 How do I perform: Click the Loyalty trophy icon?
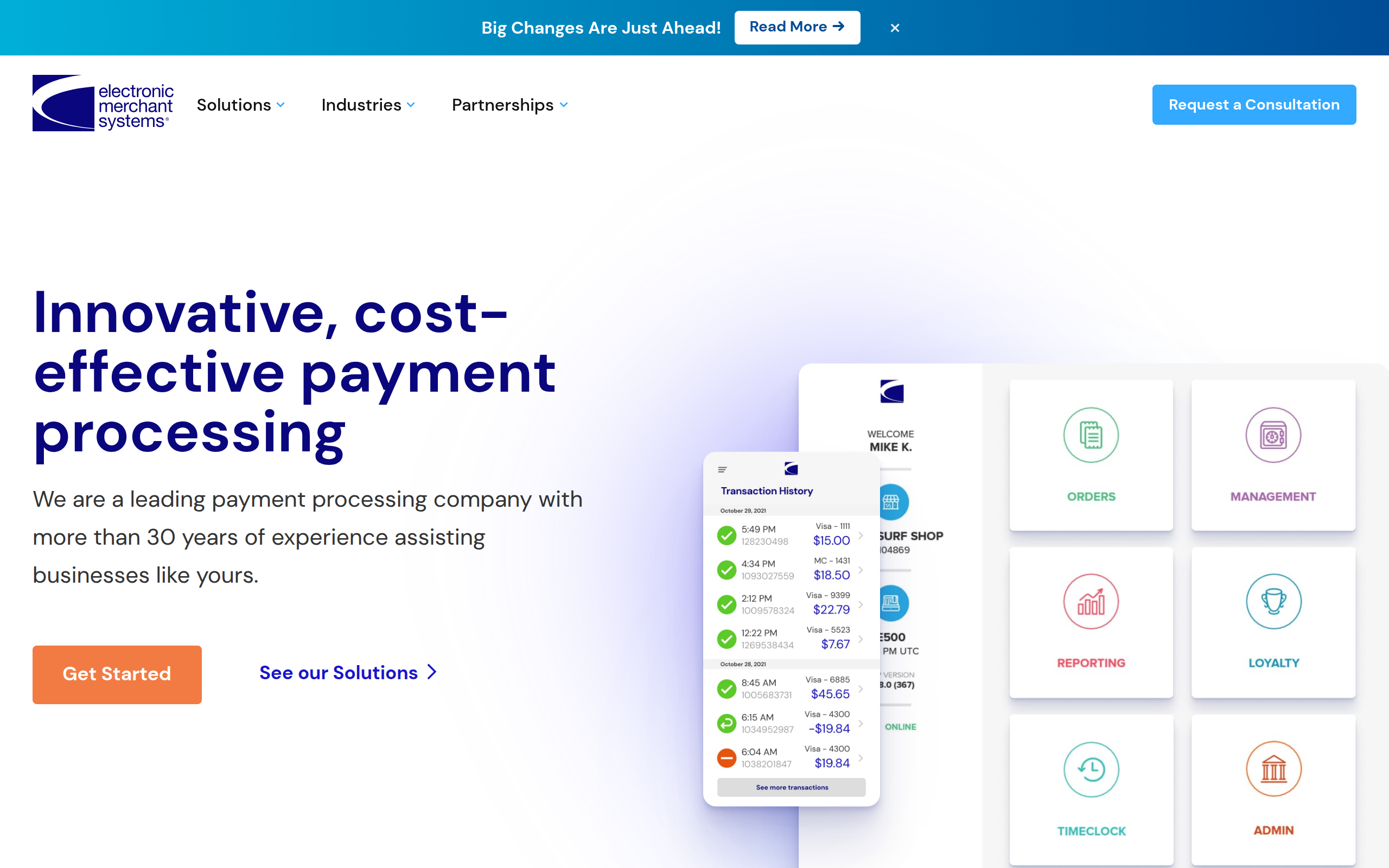(x=1273, y=602)
